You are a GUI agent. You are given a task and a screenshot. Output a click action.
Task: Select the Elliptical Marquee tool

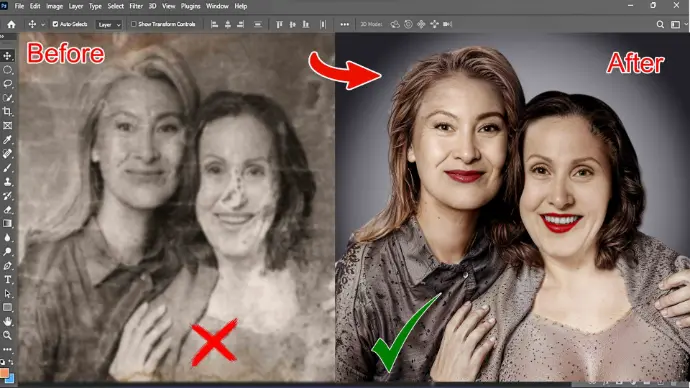coord(7,70)
